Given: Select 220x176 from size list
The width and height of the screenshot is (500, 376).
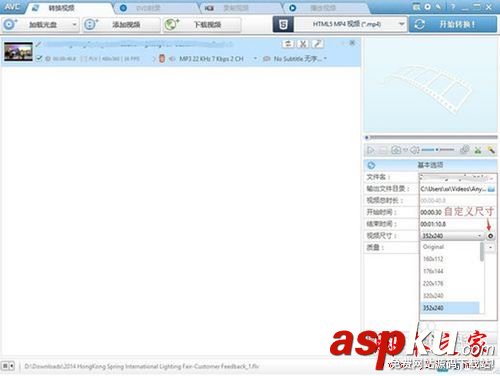Looking at the screenshot, I should click(x=450, y=284).
